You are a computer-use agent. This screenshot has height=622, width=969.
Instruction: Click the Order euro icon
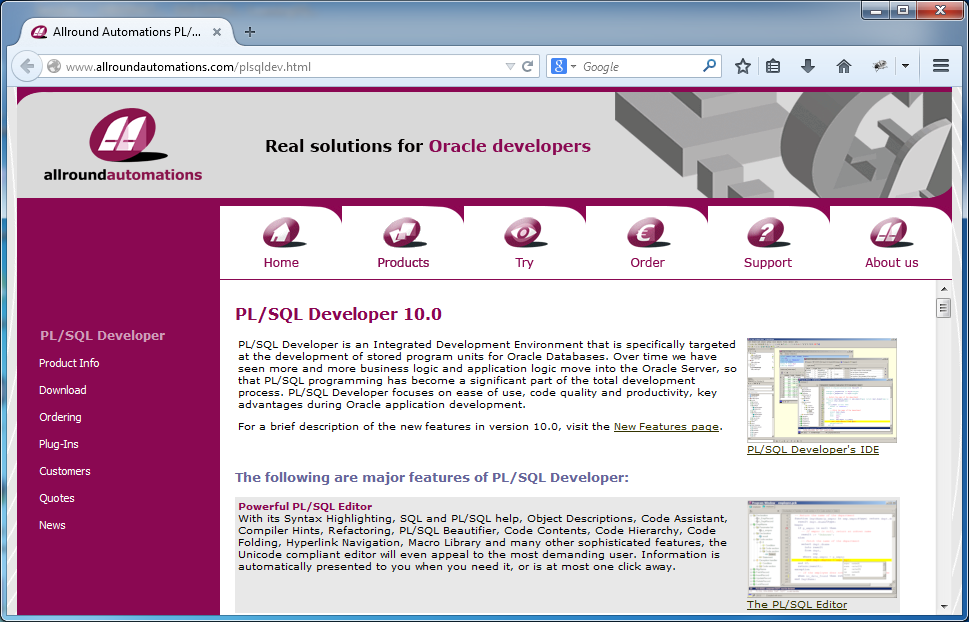[x=648, y=233]
